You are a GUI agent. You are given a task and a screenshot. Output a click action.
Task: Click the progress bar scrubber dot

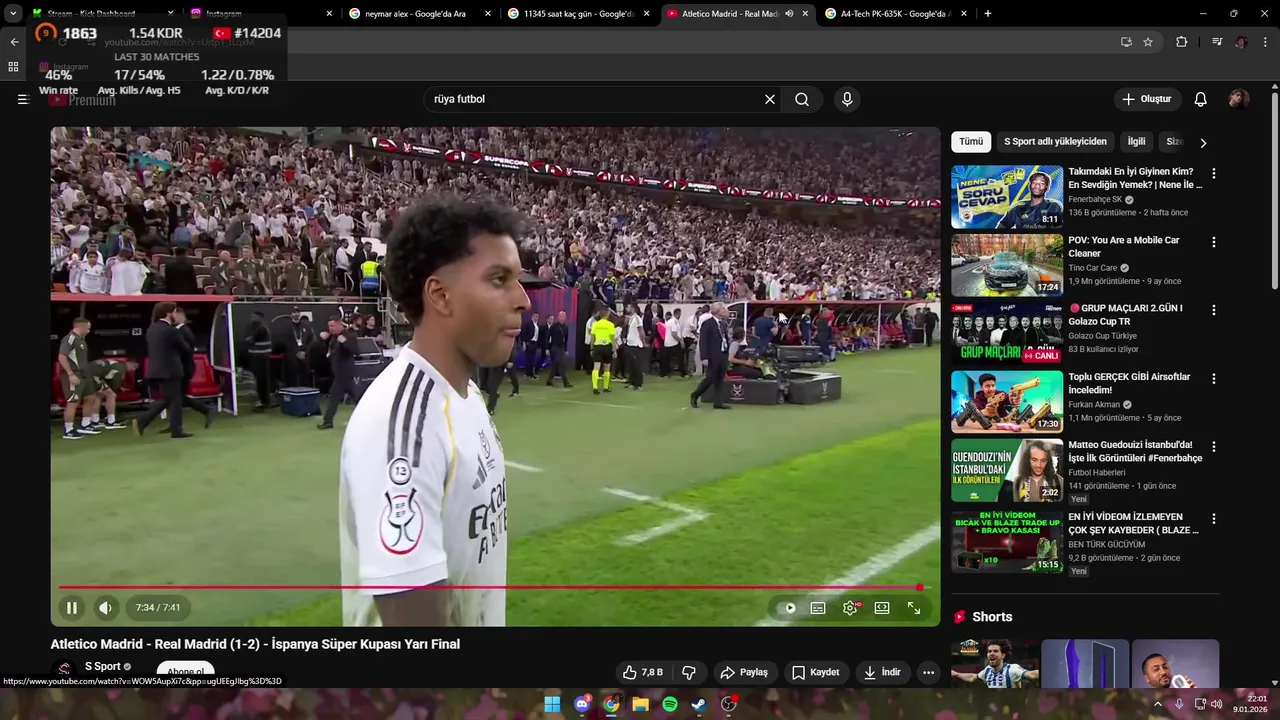(x=920, y=588)
